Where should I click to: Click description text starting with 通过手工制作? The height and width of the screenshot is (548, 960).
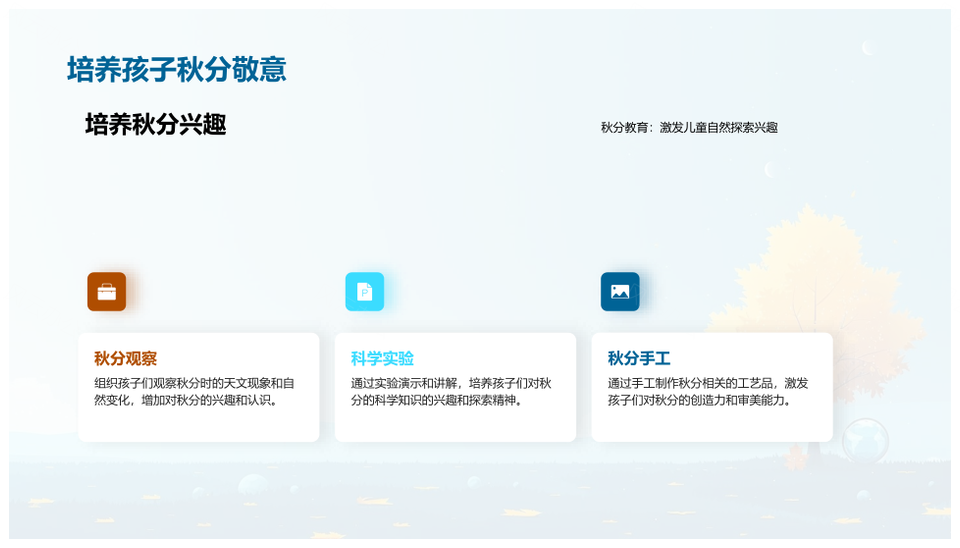coord(708,392)
